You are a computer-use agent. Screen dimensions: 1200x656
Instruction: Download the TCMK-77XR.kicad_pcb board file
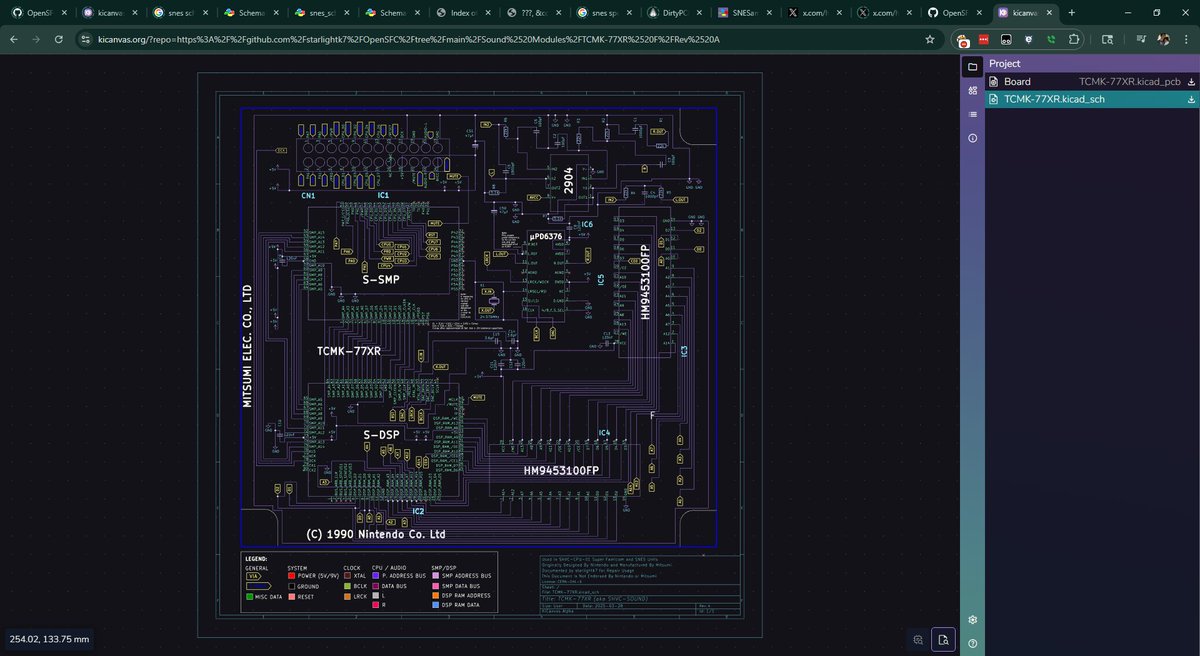pyautogui.click(x=1191, y=82)
